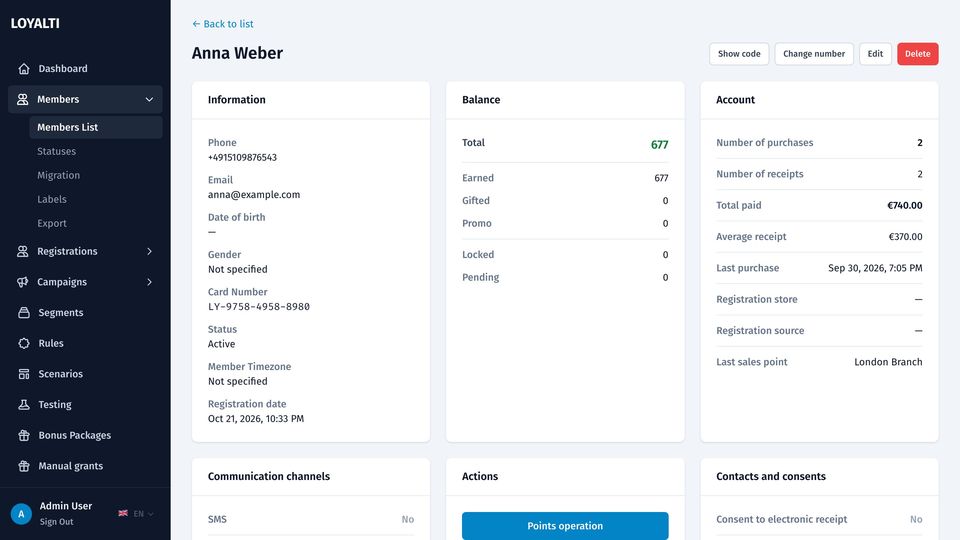Select Members List submenu item
This screenshot has width=960, height=540.
pos(96,127)
